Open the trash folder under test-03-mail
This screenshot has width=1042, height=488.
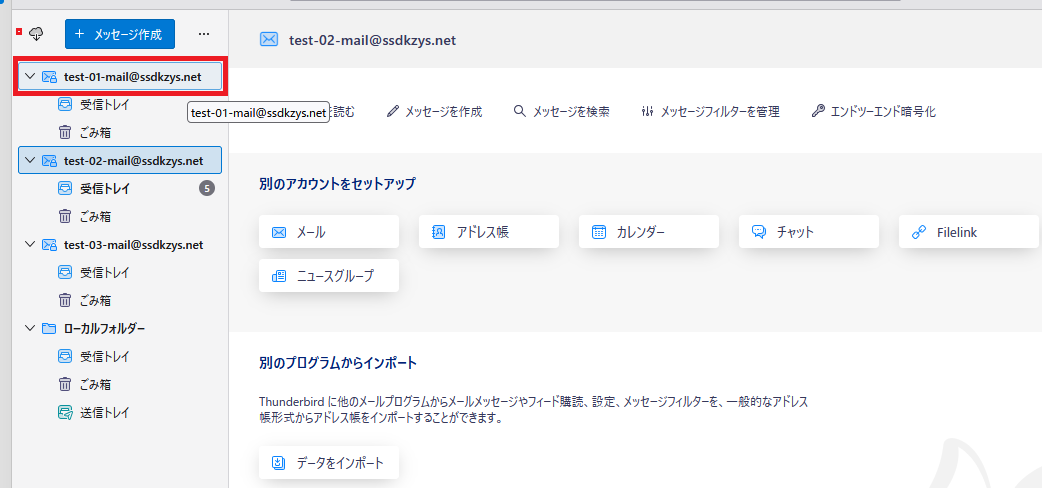click(94, 300)
